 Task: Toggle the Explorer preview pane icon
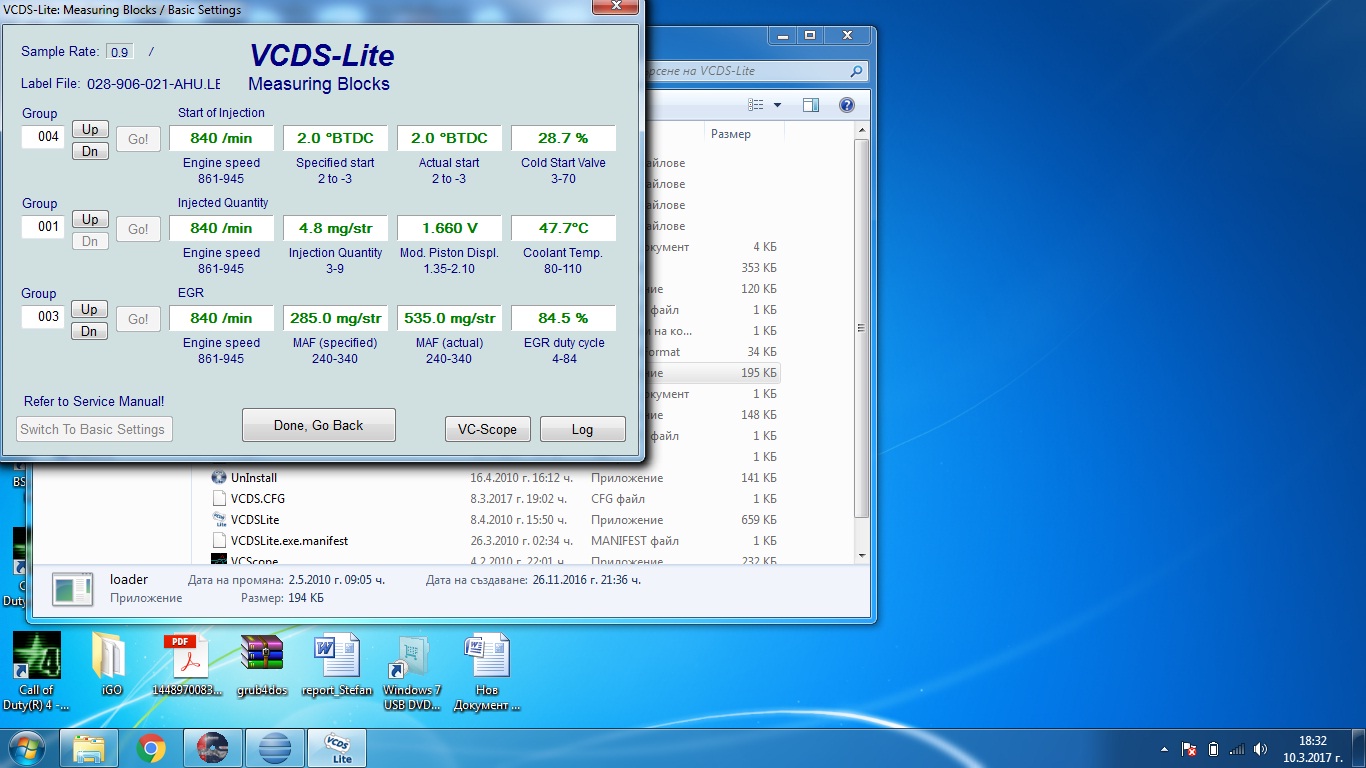[811, 105]
